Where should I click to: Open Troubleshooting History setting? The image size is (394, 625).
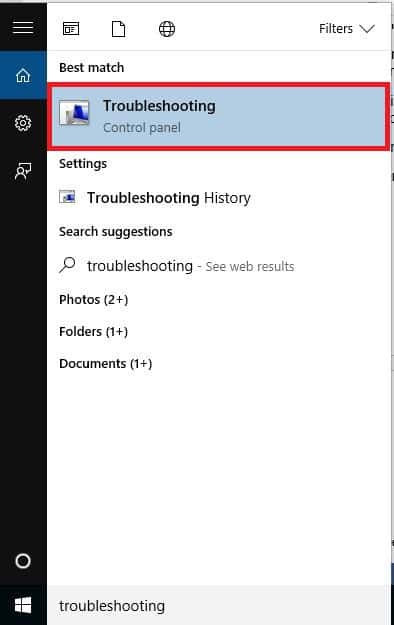tap(169, 198)
